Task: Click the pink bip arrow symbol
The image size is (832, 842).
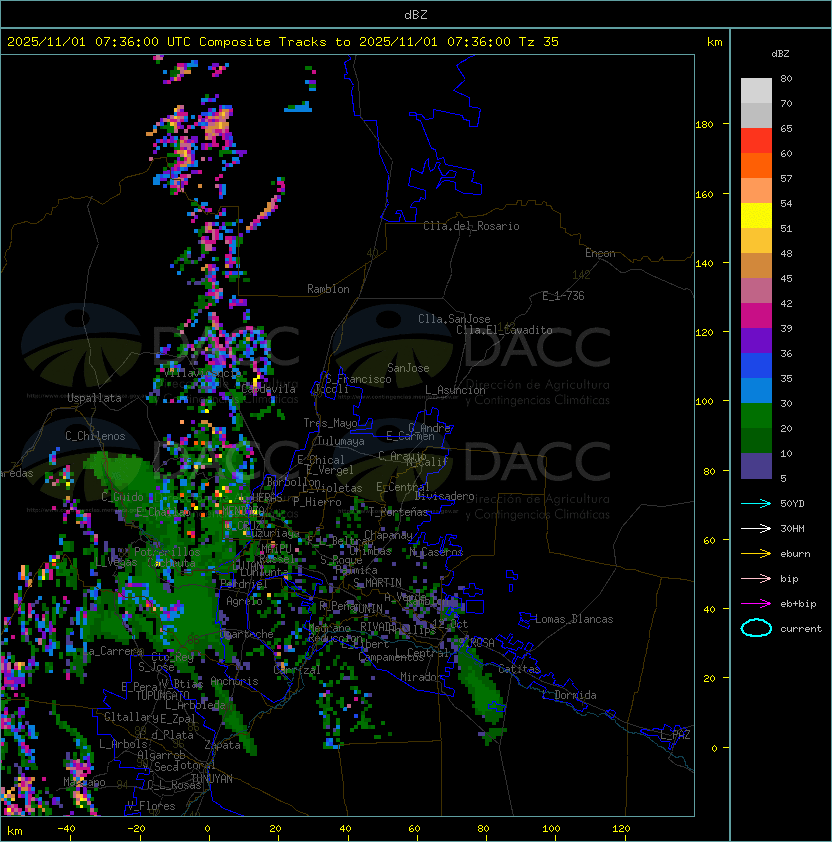Action: [x=756, y=578]
